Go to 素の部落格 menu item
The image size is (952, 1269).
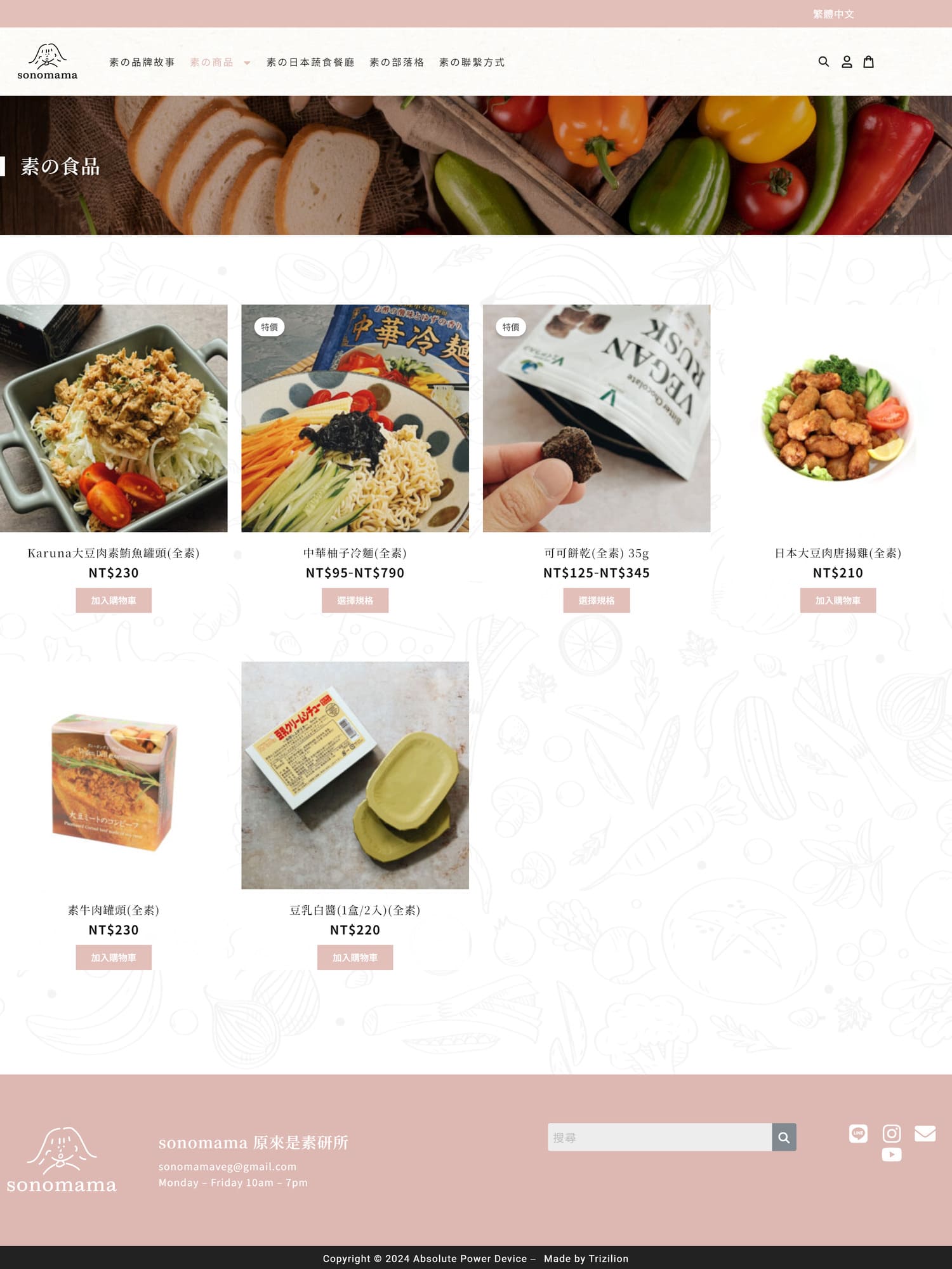397,62
